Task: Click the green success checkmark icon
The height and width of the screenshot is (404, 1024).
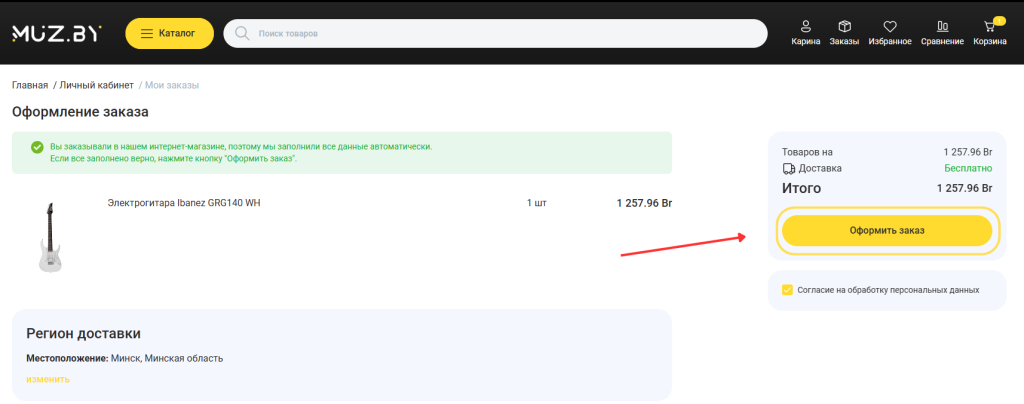Action: pyautogui.click(x=37, y=148)
